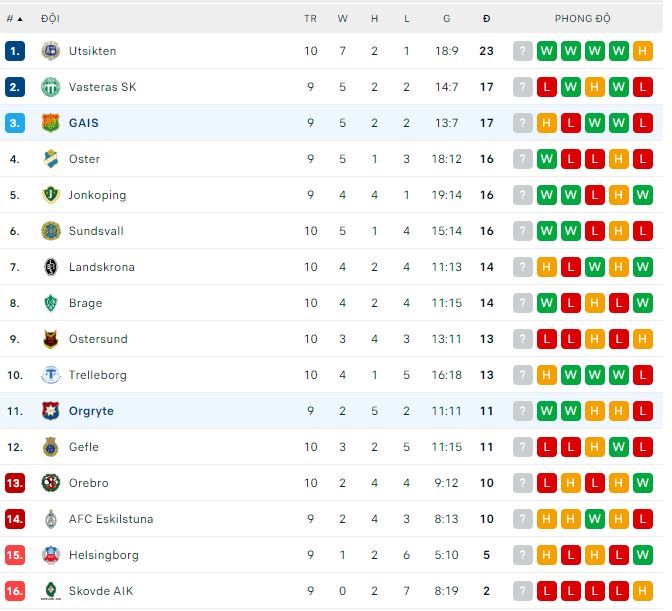This screenshot has height=611, width=672.
Task: Click the Helsingborg team crest
Action: [51, 555]
